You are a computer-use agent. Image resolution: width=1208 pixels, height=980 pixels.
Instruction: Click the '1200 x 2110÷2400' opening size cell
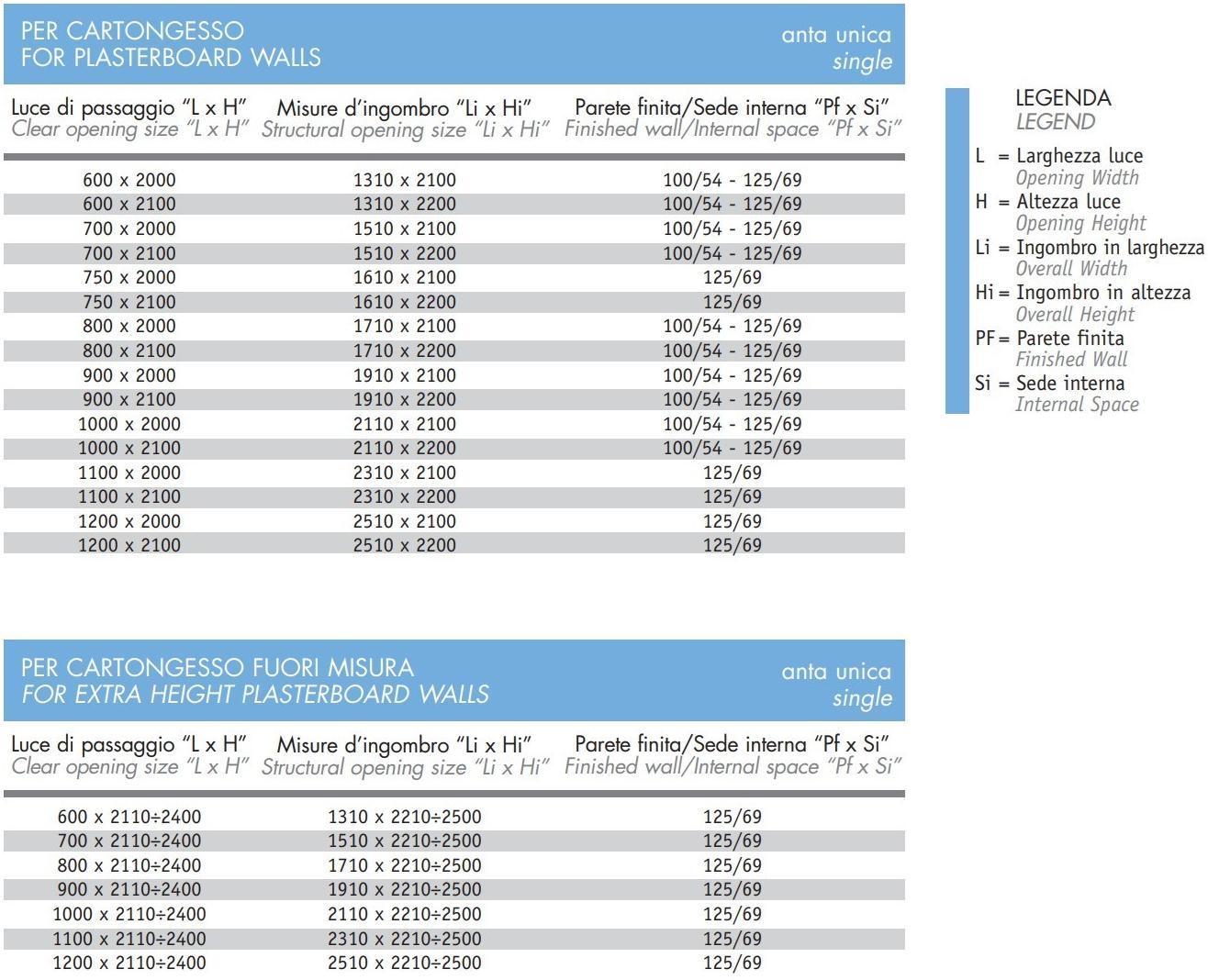pos(129,963)
